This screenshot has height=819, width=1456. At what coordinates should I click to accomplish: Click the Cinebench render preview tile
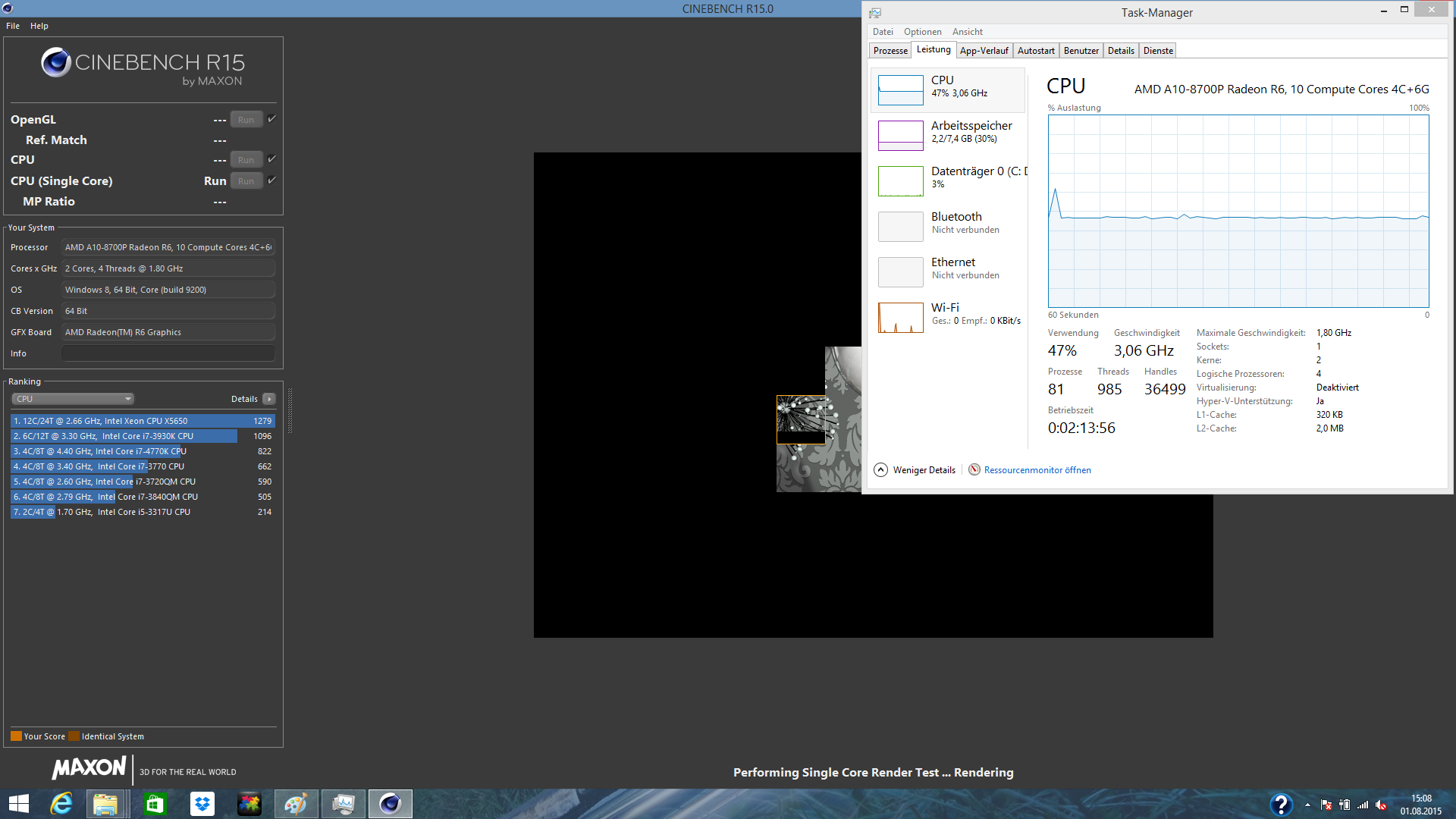point(801,419)
